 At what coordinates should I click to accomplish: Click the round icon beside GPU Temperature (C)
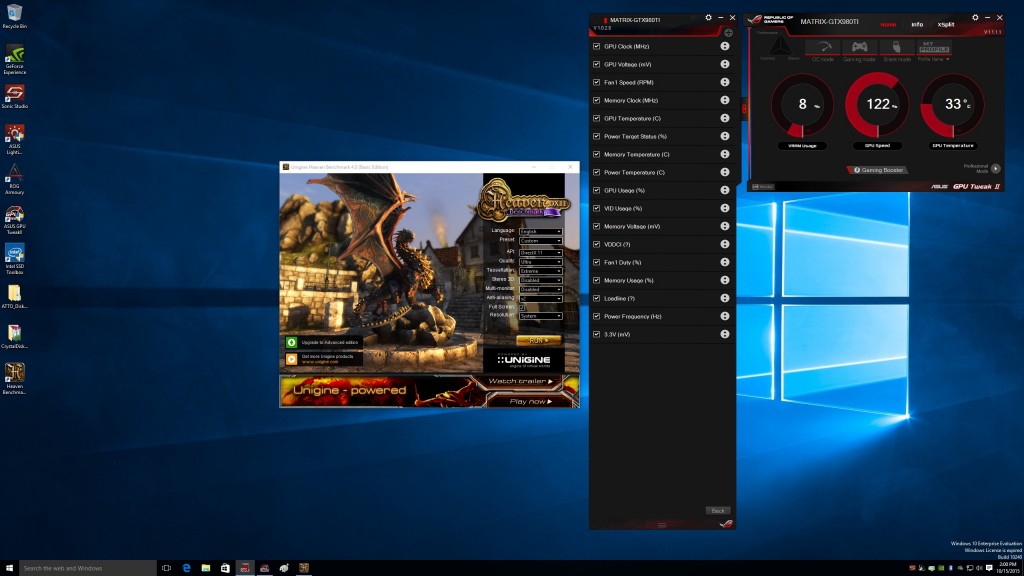(725, 118)
